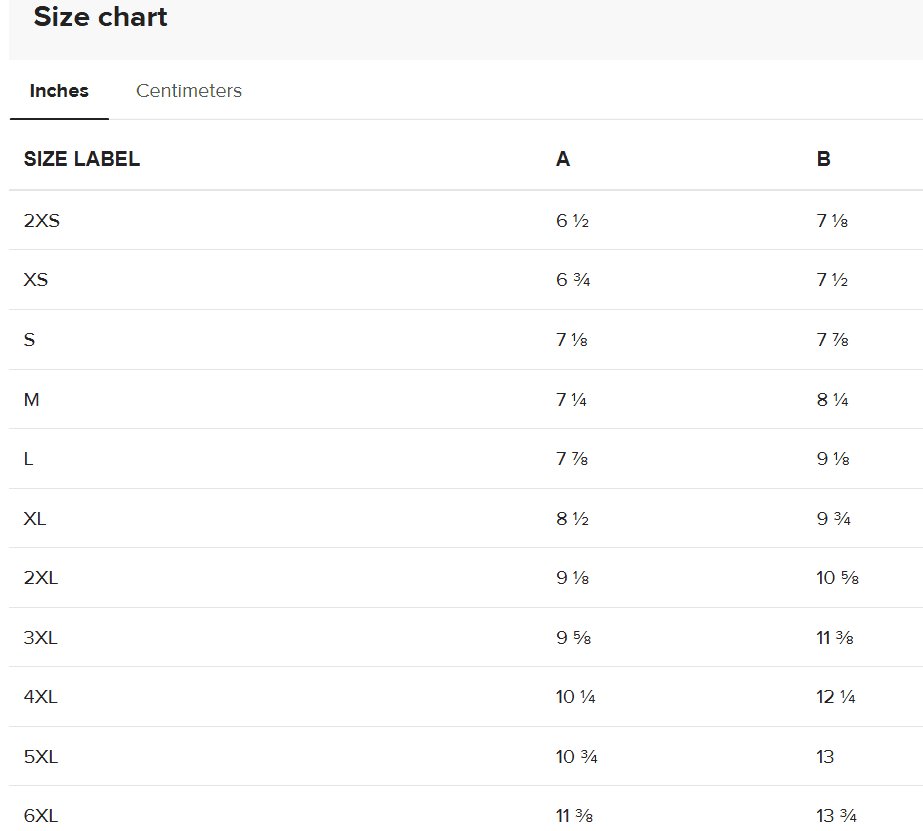Viewport: 923px width, 831px height.
Task: Click the XS size label
Action: coord(36,280)
